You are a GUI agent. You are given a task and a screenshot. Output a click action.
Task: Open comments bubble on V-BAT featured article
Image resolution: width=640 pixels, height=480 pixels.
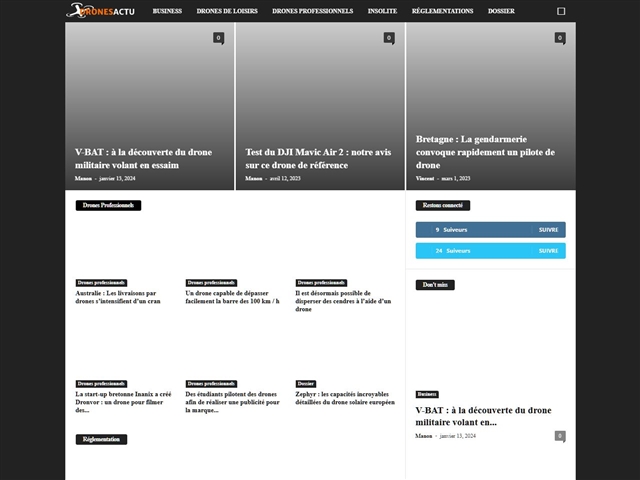coord(218,38)
